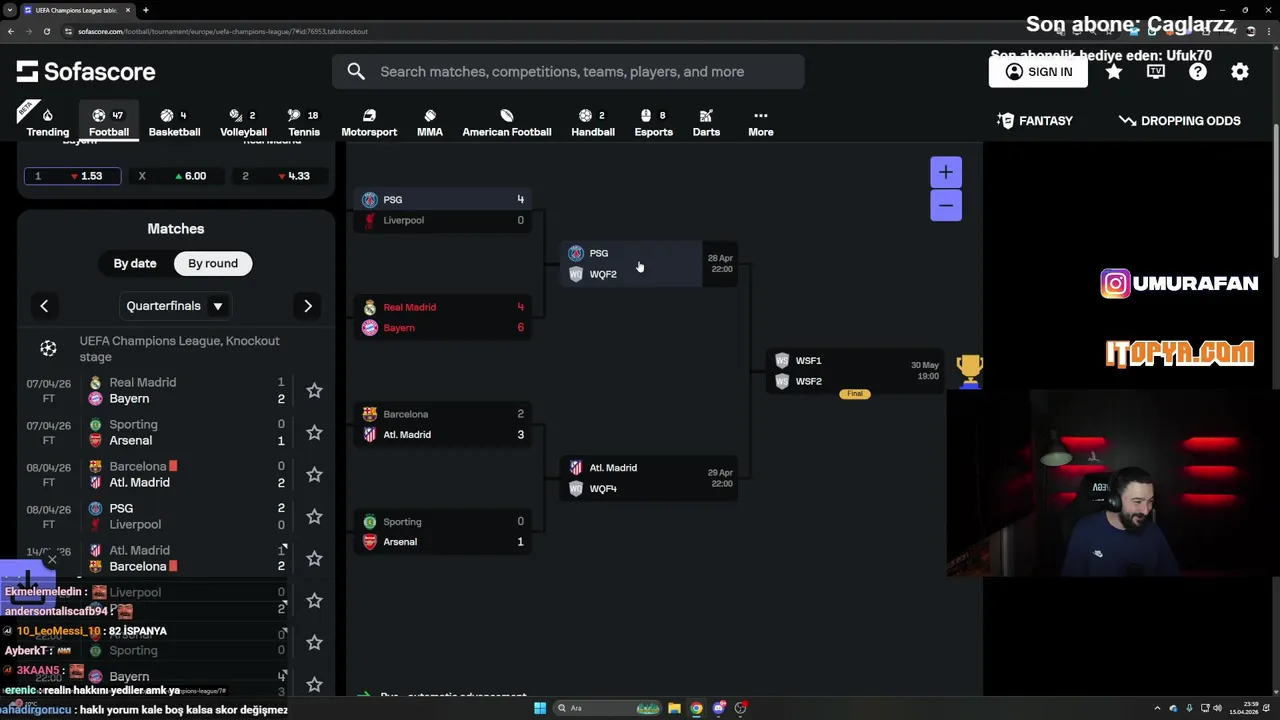Open the Trending tab
1280x720 pixels.
click(48, 122)
